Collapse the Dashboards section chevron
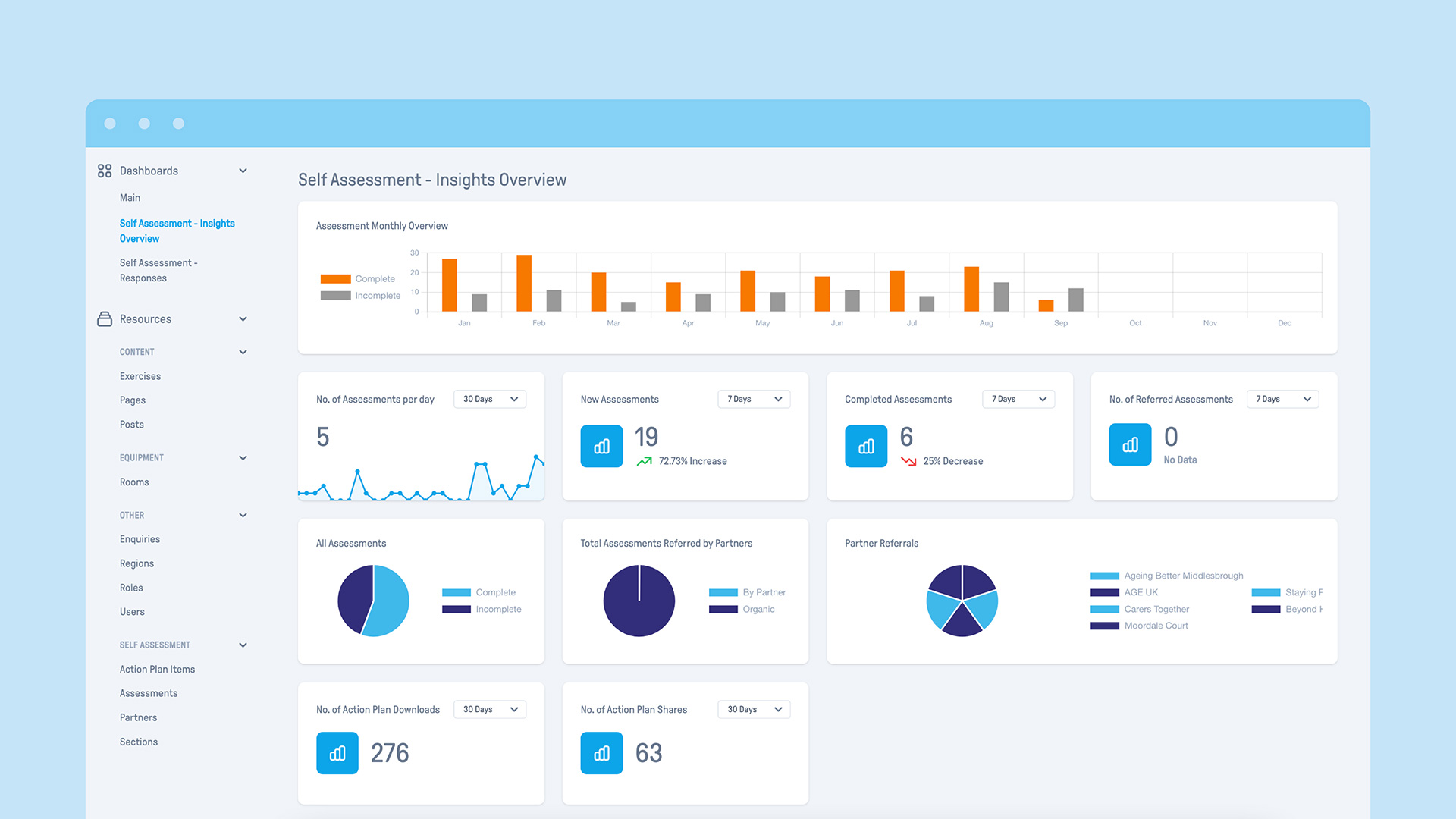 coord(243,171)
